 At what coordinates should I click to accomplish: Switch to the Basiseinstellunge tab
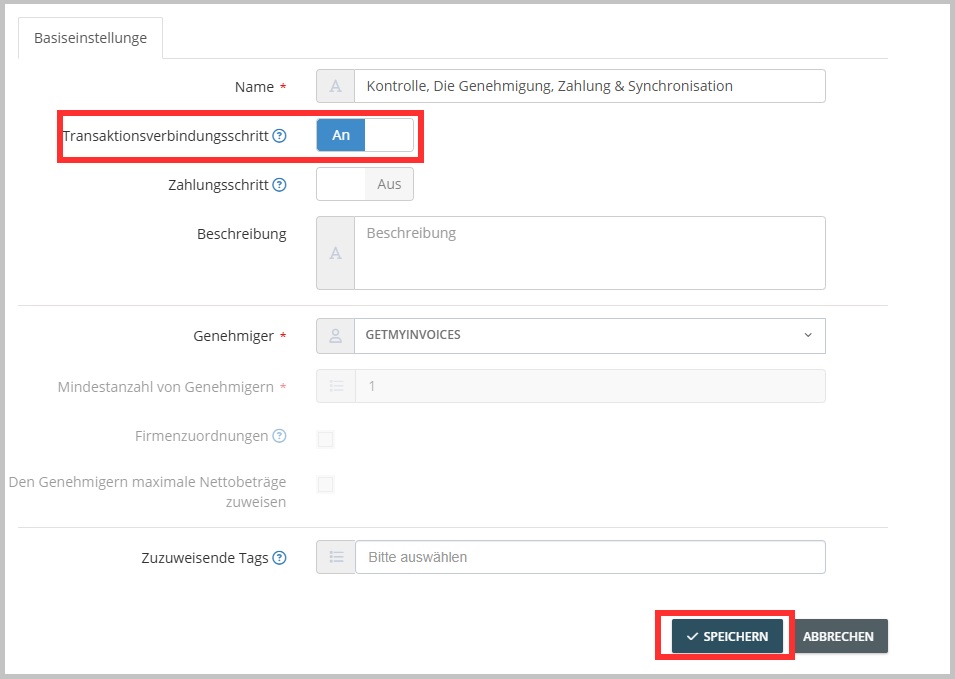[91, 38]
